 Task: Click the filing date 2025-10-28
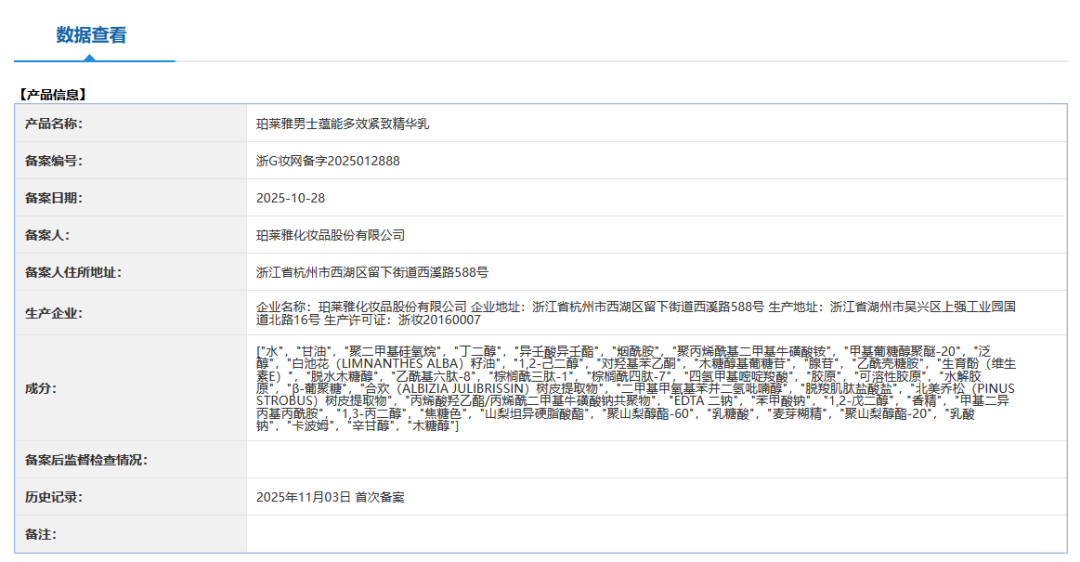click(x=291, y=198)
